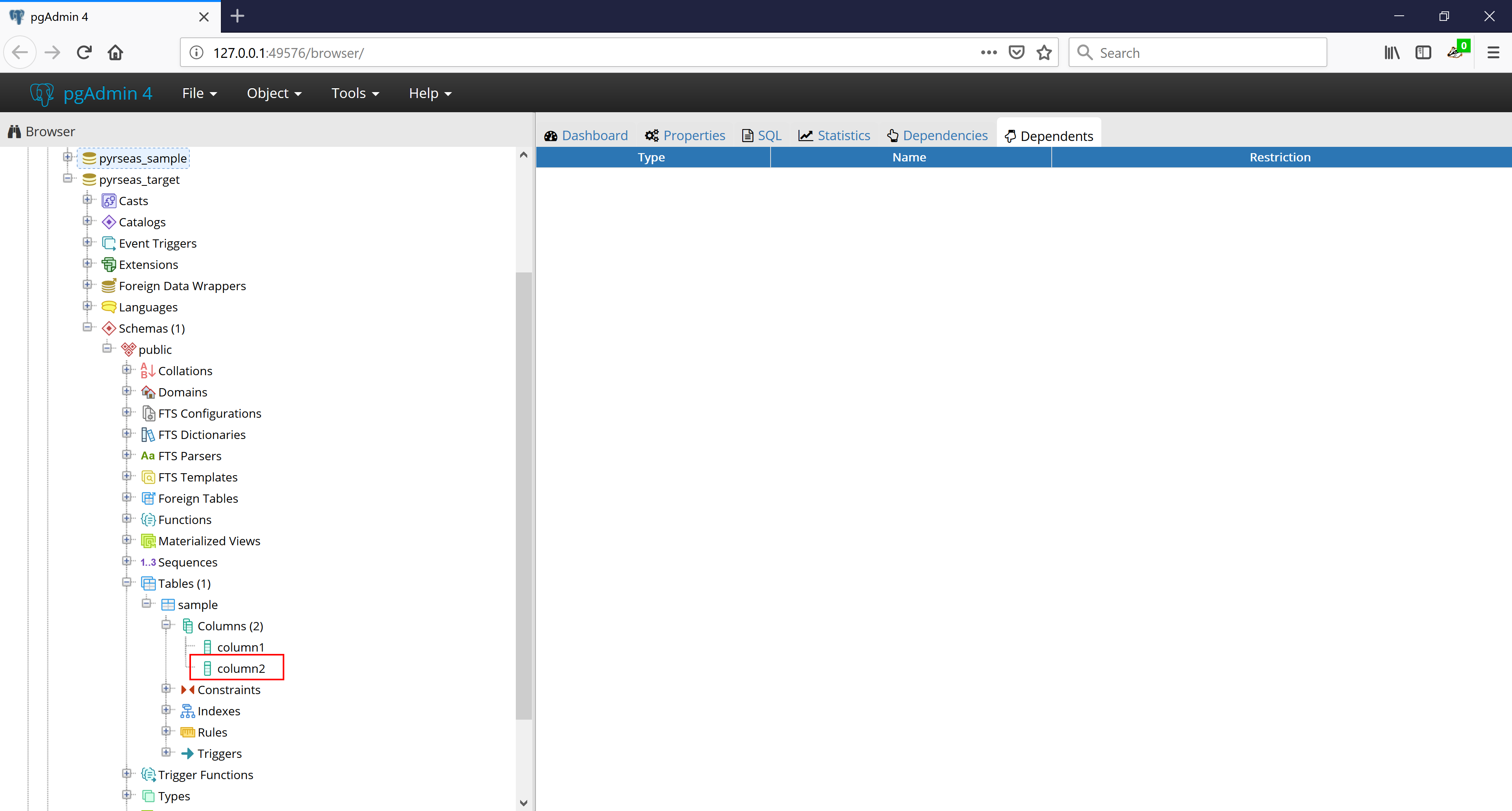
Task: Click the Extensions icon
Action: [x=109, y=265]
